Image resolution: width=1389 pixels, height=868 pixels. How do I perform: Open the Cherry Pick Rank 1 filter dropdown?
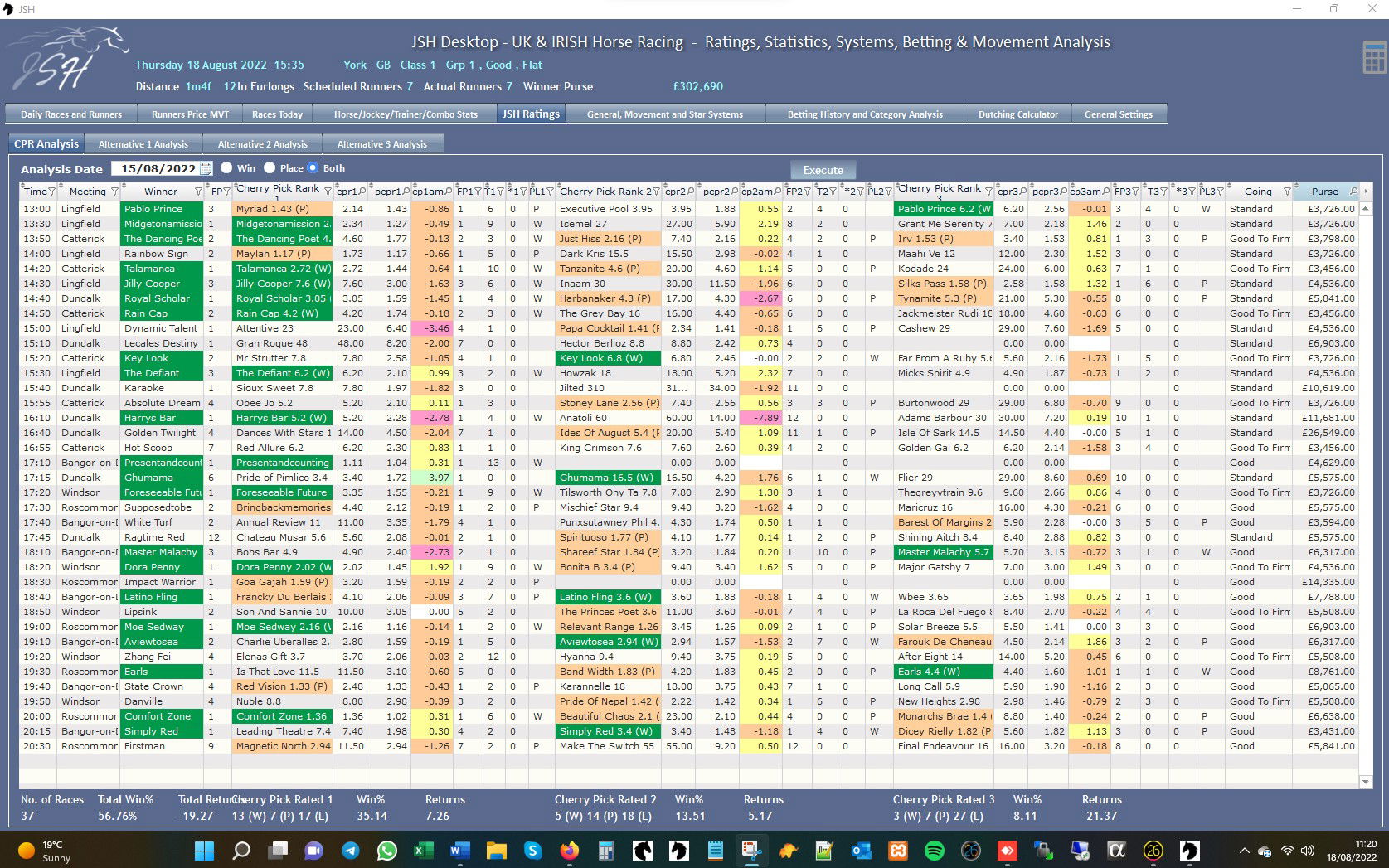tap(328, 192)
